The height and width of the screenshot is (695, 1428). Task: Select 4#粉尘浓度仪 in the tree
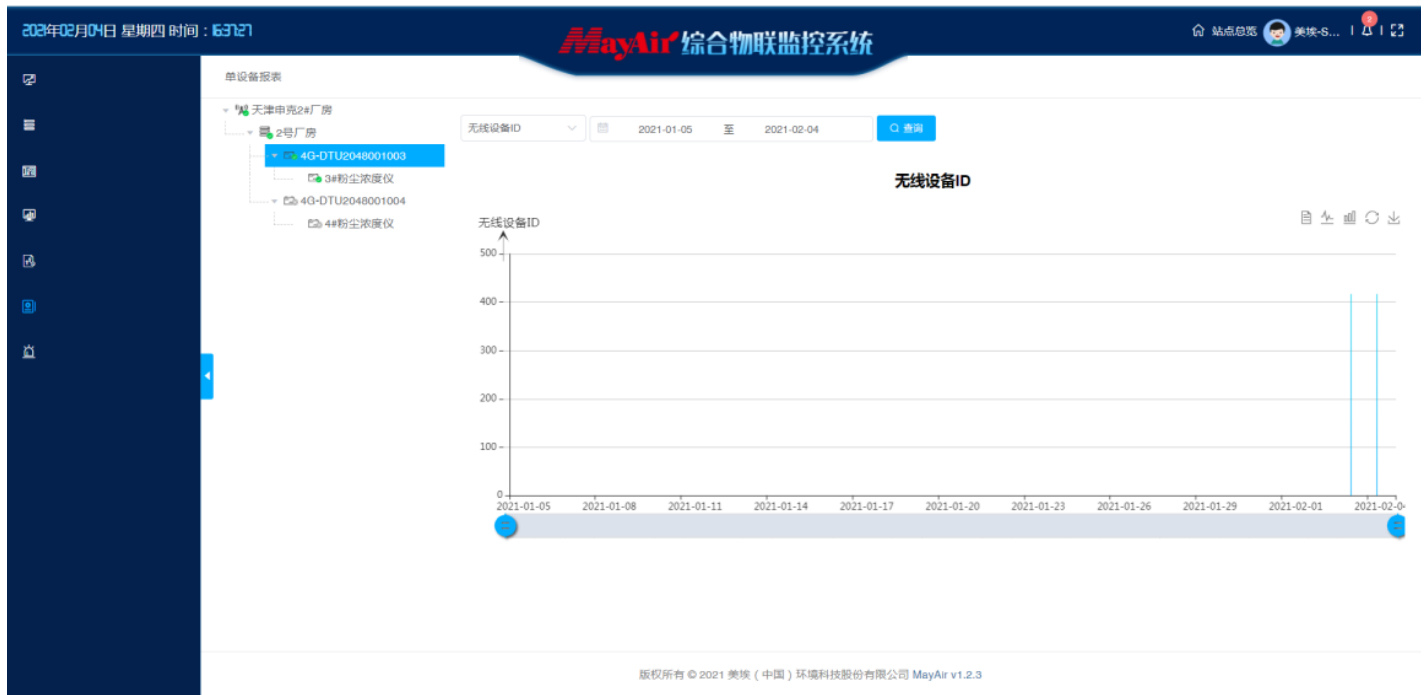[359, 223]
